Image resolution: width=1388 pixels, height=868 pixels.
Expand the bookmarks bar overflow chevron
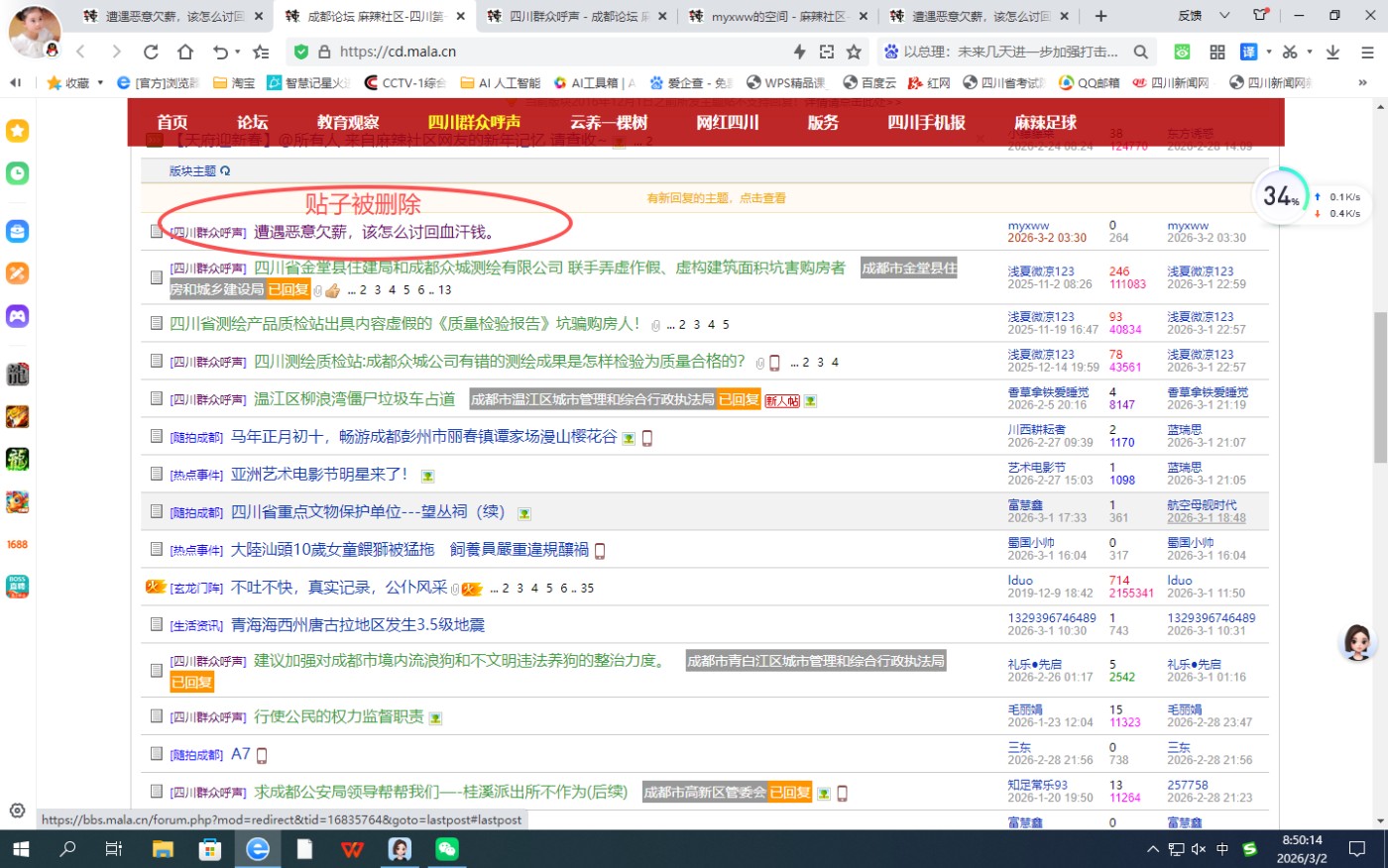[1362, 83]
